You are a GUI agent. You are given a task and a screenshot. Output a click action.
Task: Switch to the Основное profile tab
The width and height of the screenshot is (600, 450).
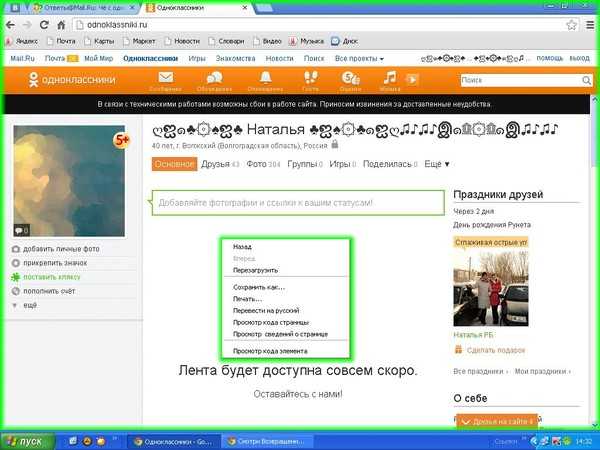(174, 164)
